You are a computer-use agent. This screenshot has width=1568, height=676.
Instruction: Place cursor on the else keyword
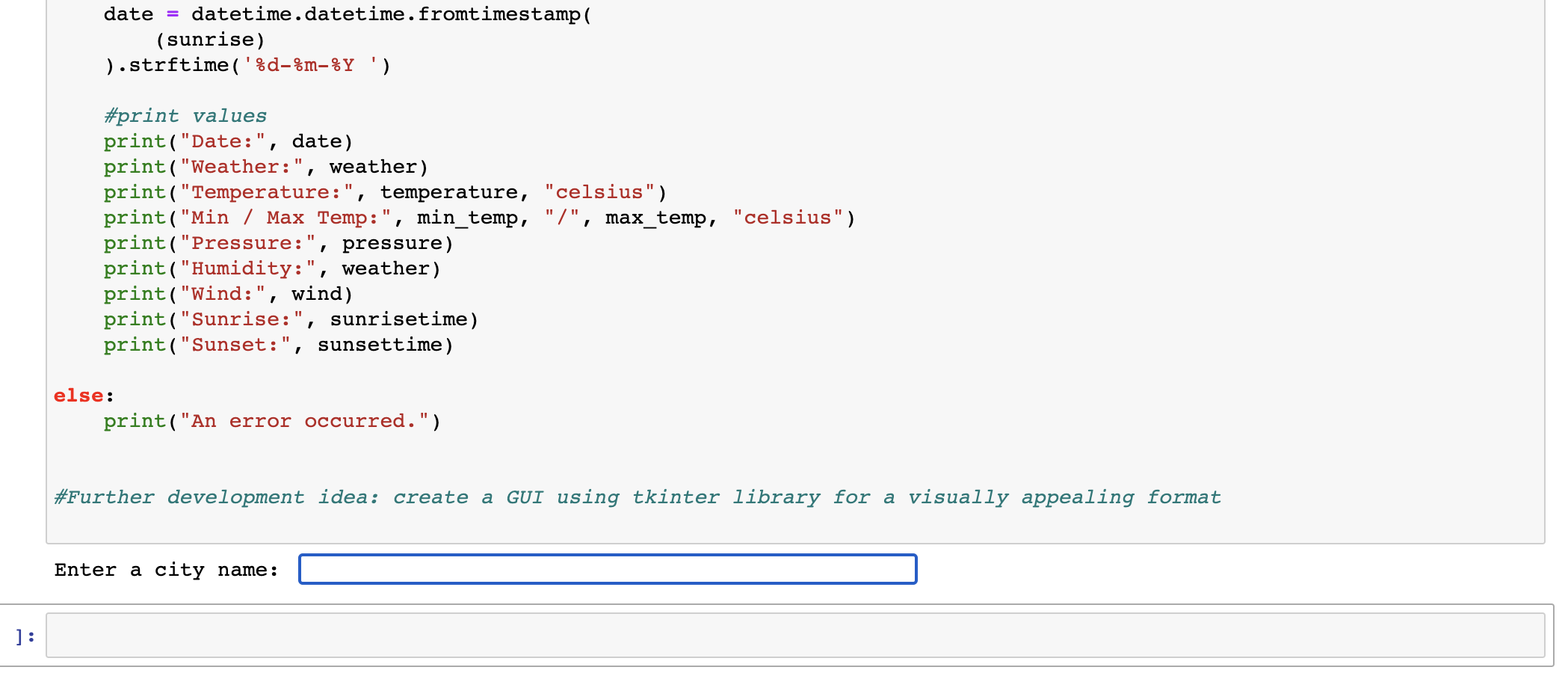click(x=78, y=396)
